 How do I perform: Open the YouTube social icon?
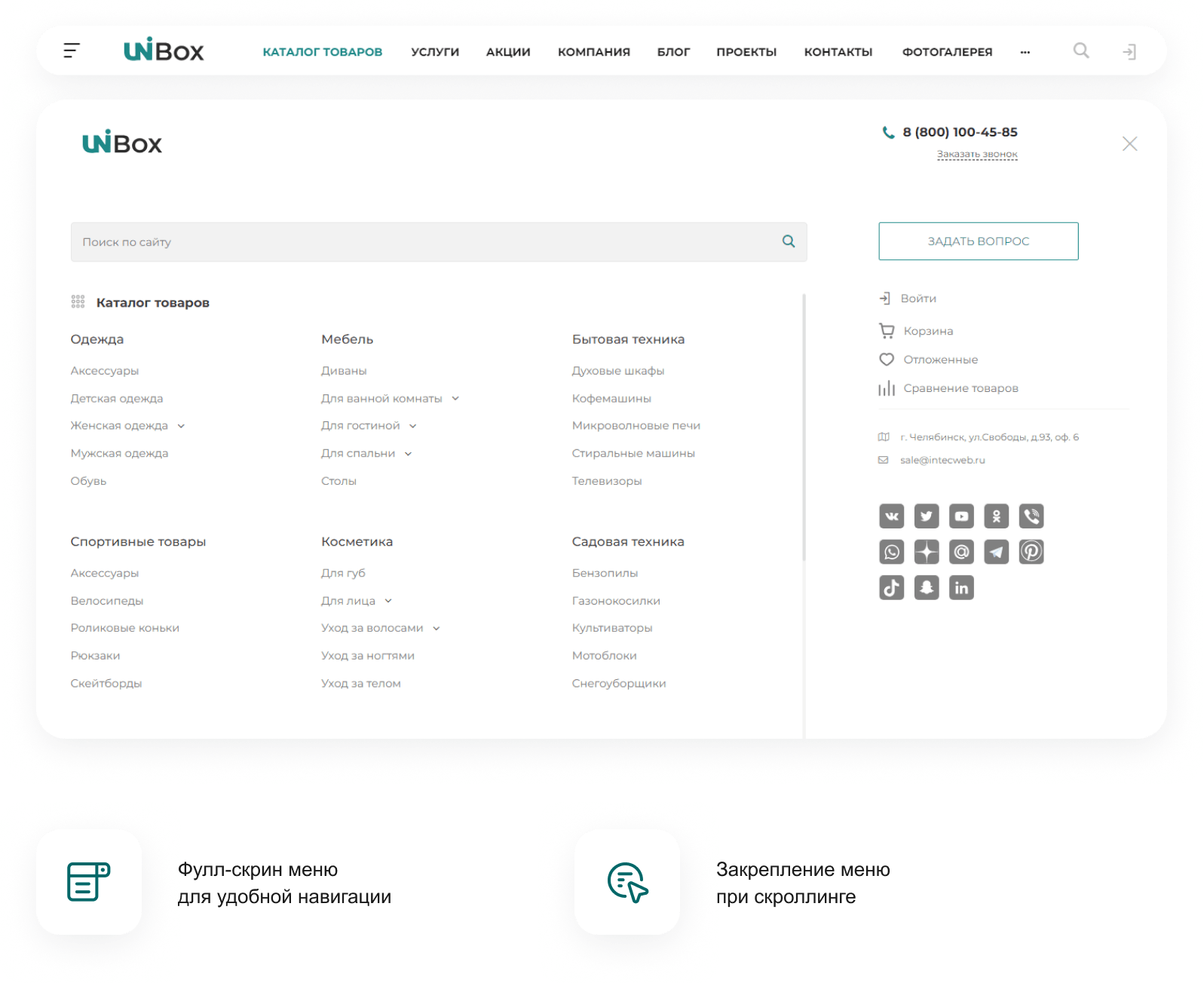coord(961,516)
